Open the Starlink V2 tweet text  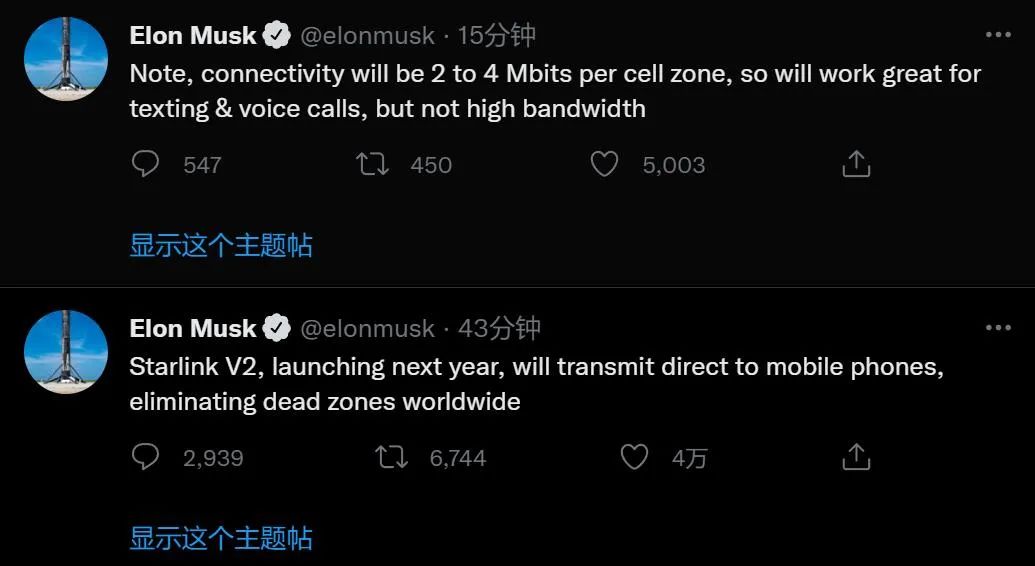536,384
